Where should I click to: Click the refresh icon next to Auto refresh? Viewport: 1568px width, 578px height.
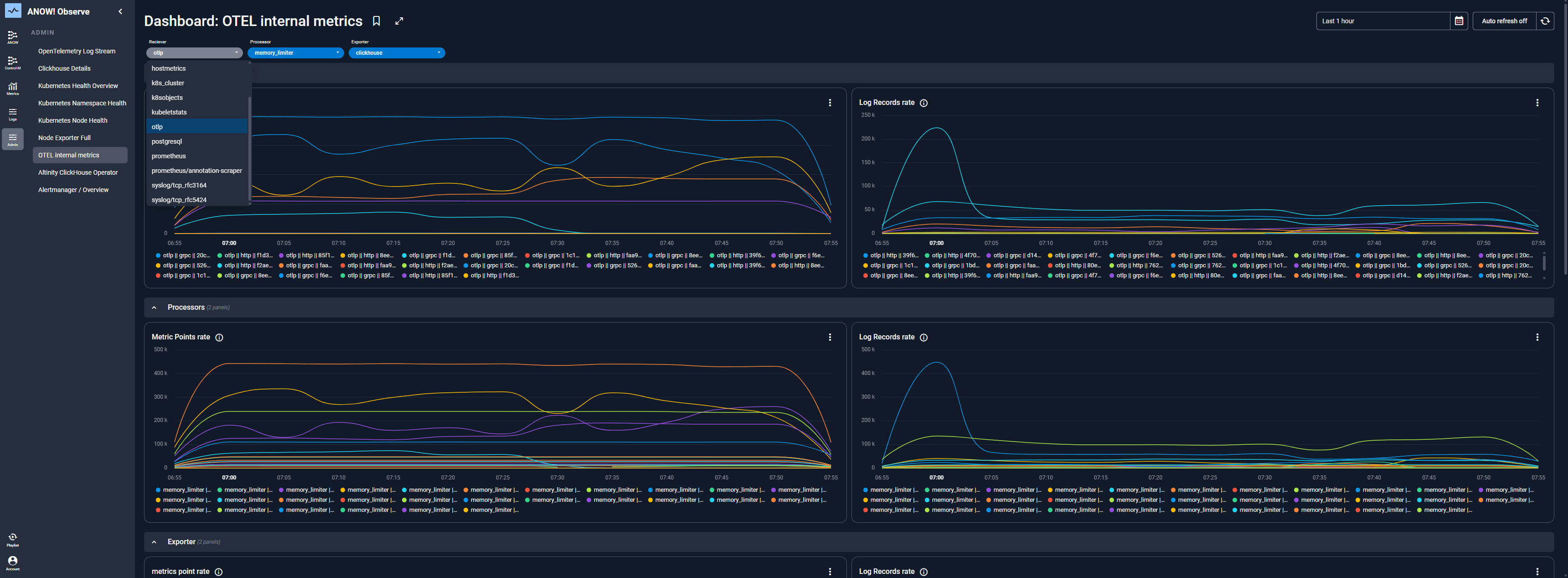coord(1545,21)
